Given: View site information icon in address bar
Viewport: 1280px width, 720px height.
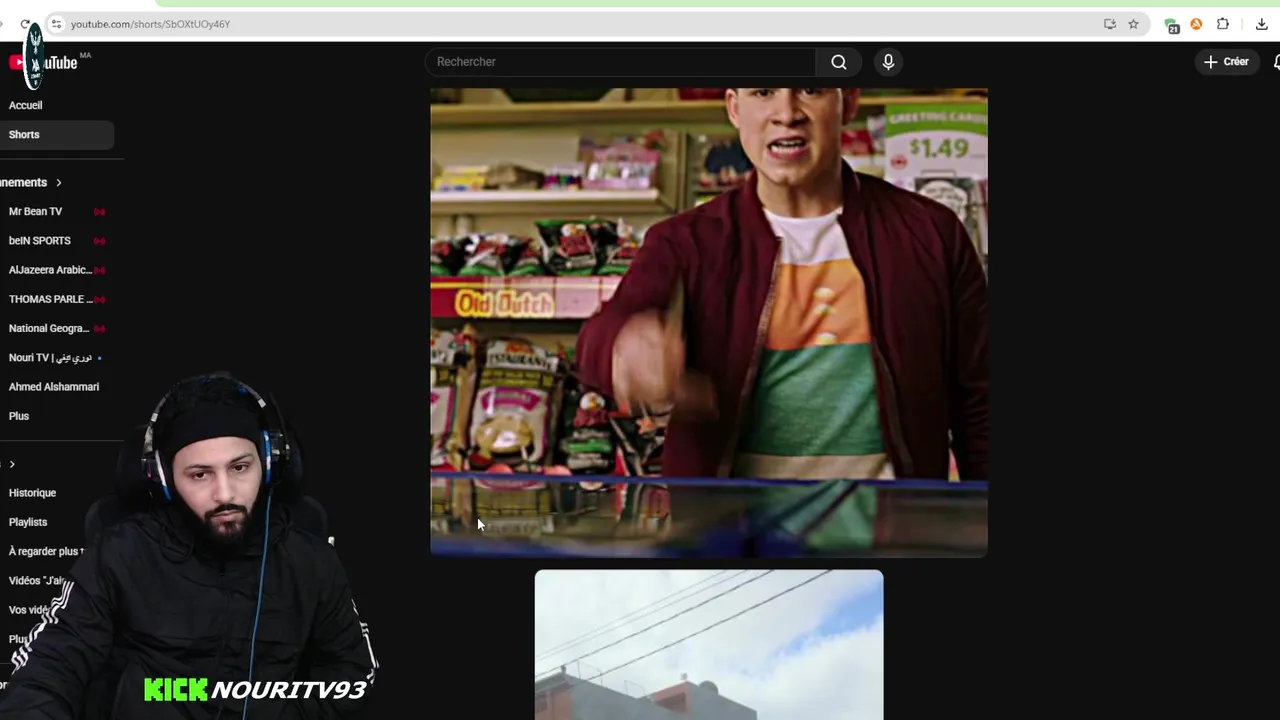Looking at the screenshot, I should 56,24.
